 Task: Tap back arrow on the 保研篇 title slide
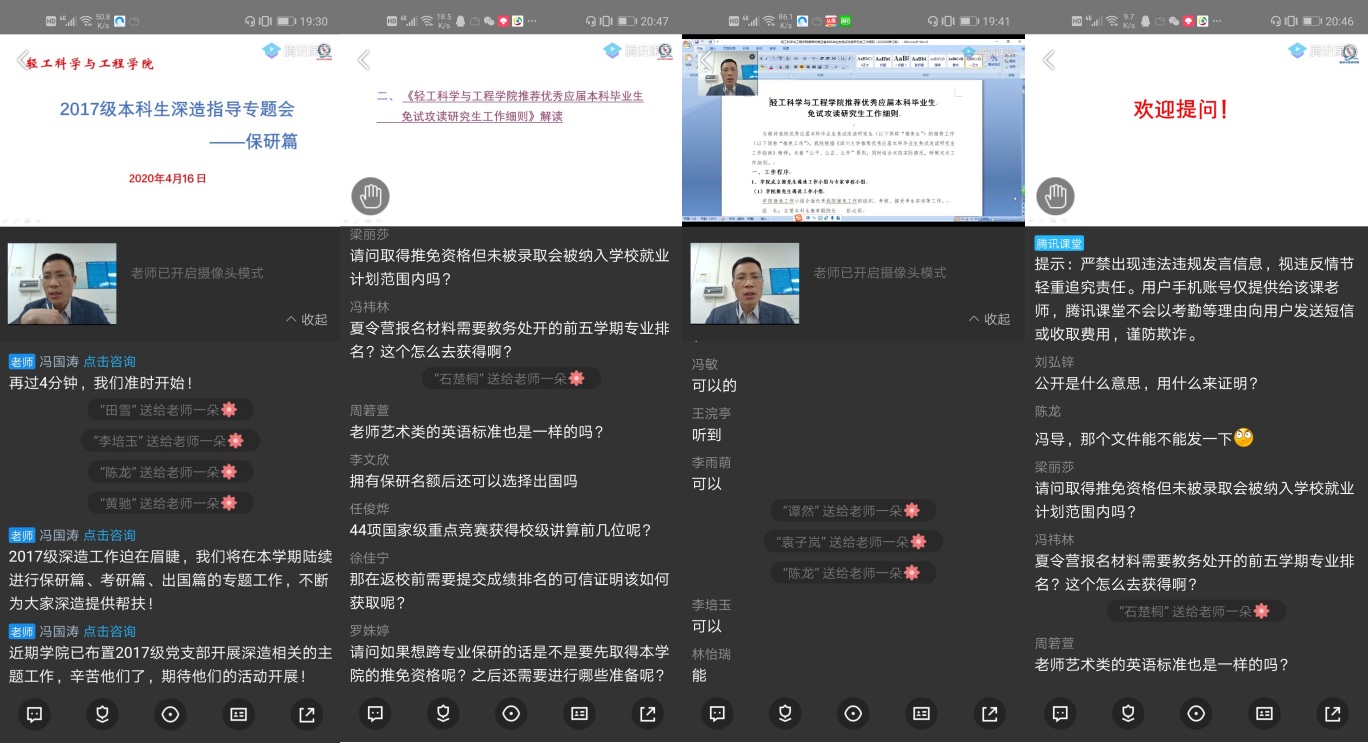[22, 60]
